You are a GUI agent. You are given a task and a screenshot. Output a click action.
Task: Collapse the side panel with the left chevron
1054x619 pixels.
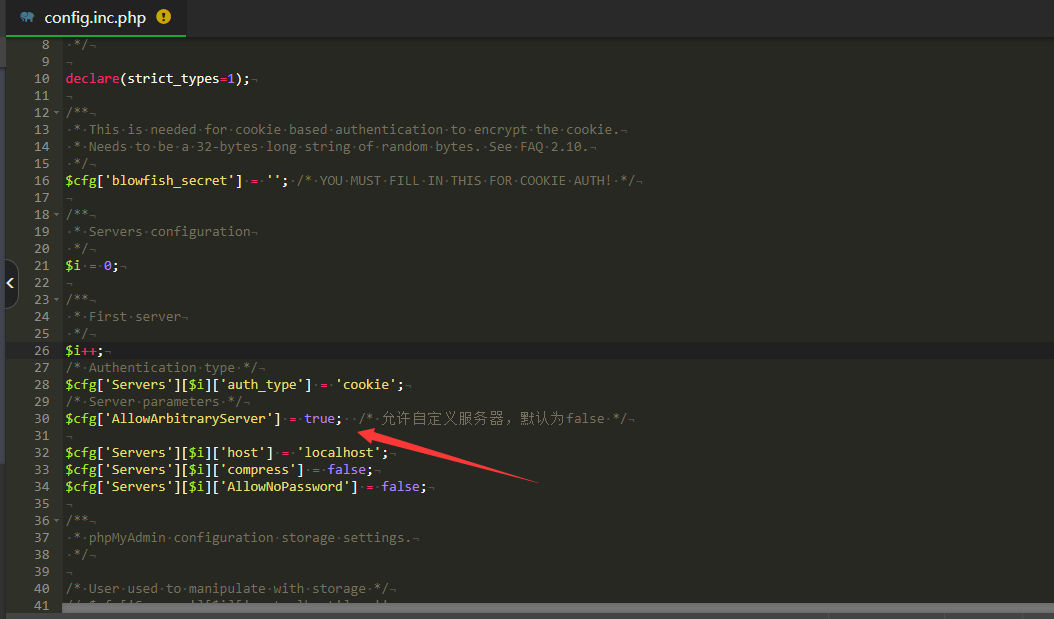(x=9, y=284)
